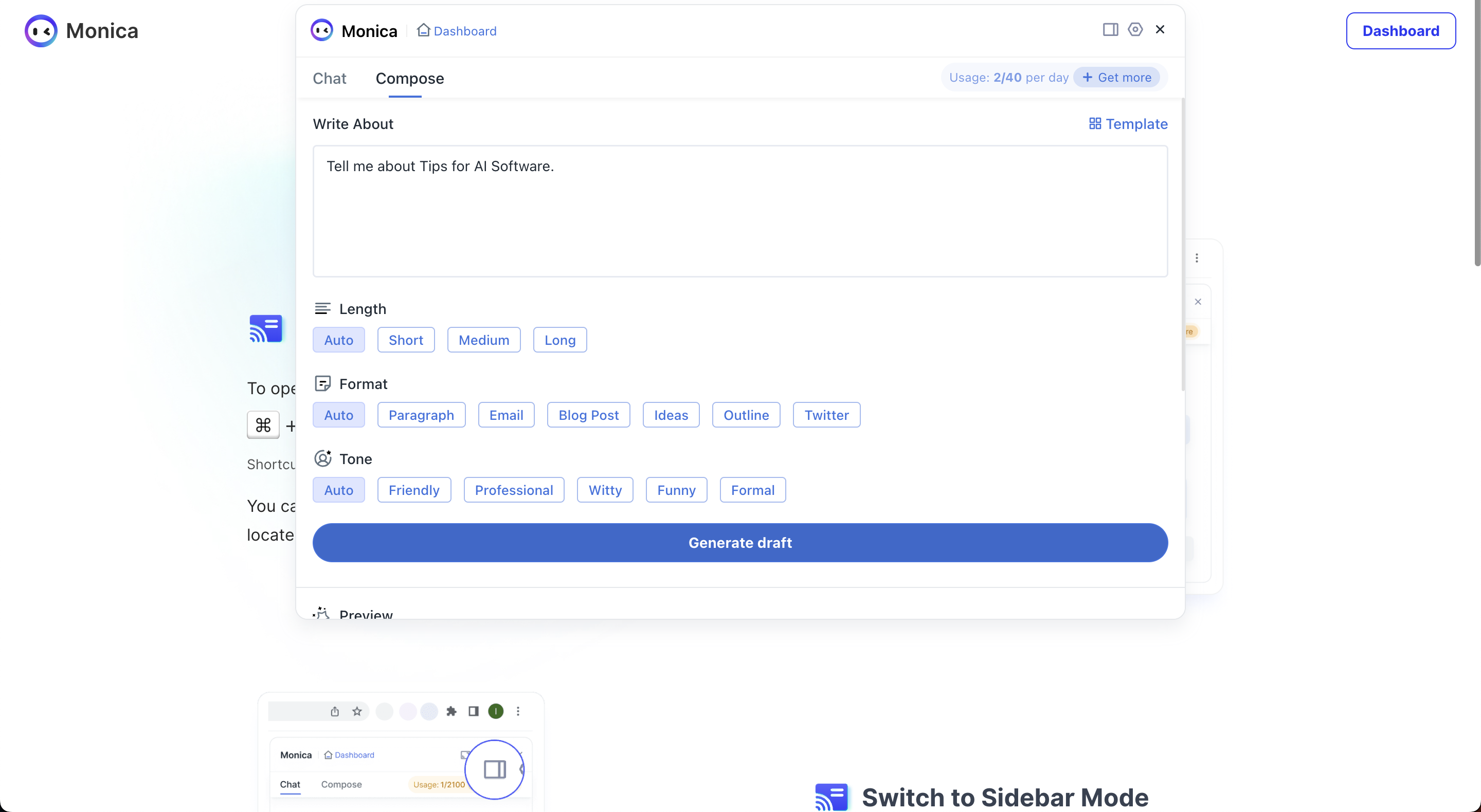
Task: Click inside the Write About text area
Action: pos(740,211)
